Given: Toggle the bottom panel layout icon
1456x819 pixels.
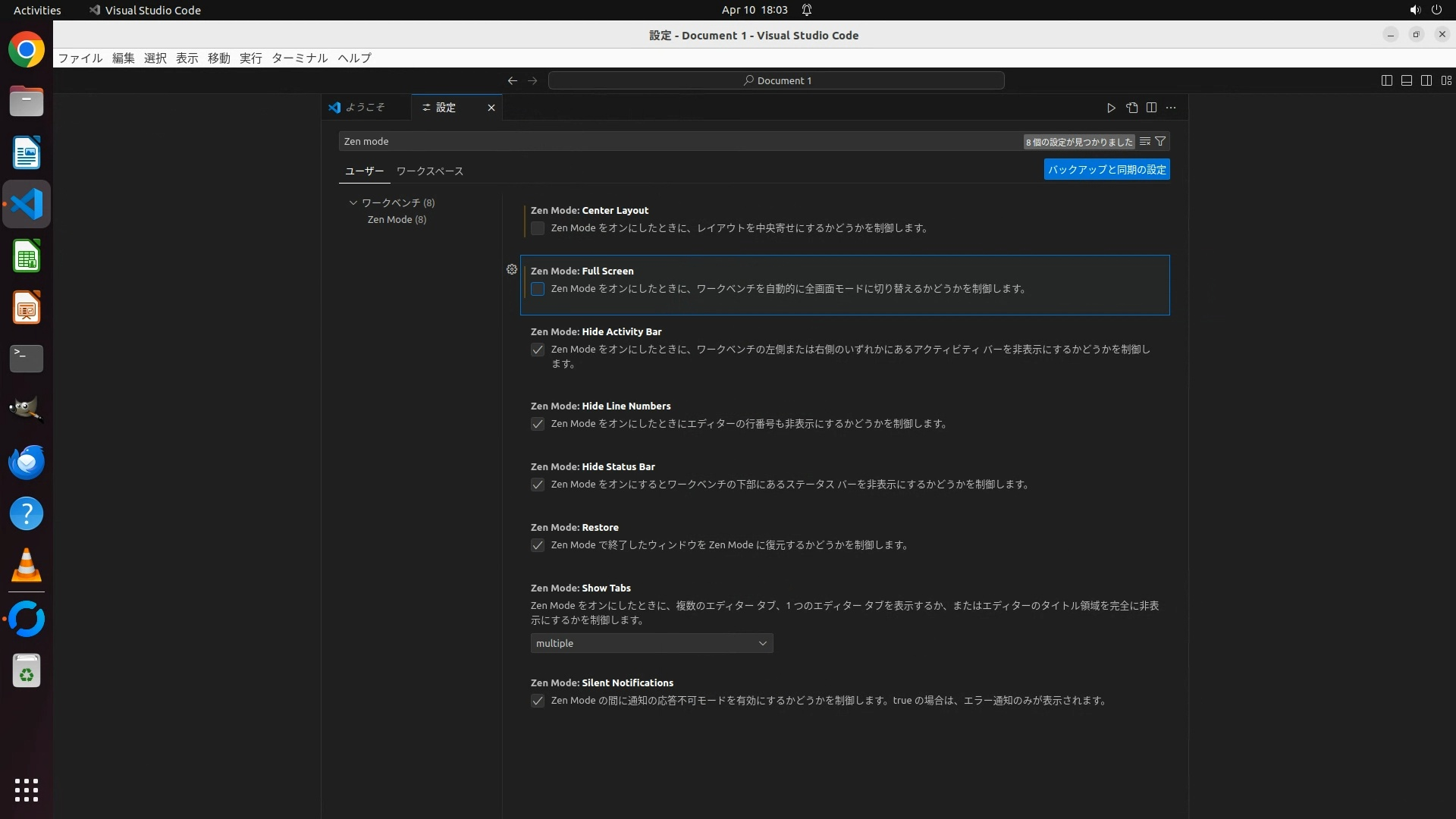Looking at the screenshot, I should [1406, 80].
